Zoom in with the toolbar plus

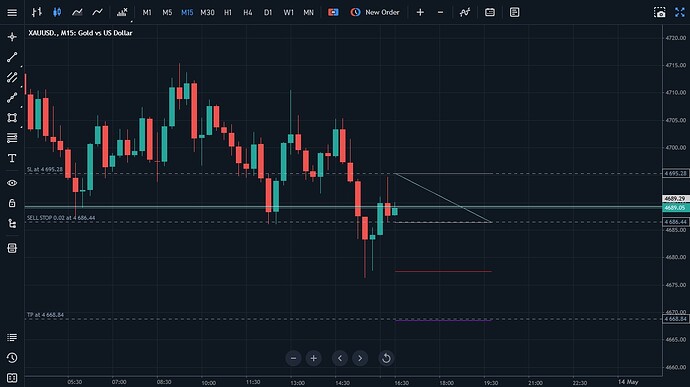[420, 12]
